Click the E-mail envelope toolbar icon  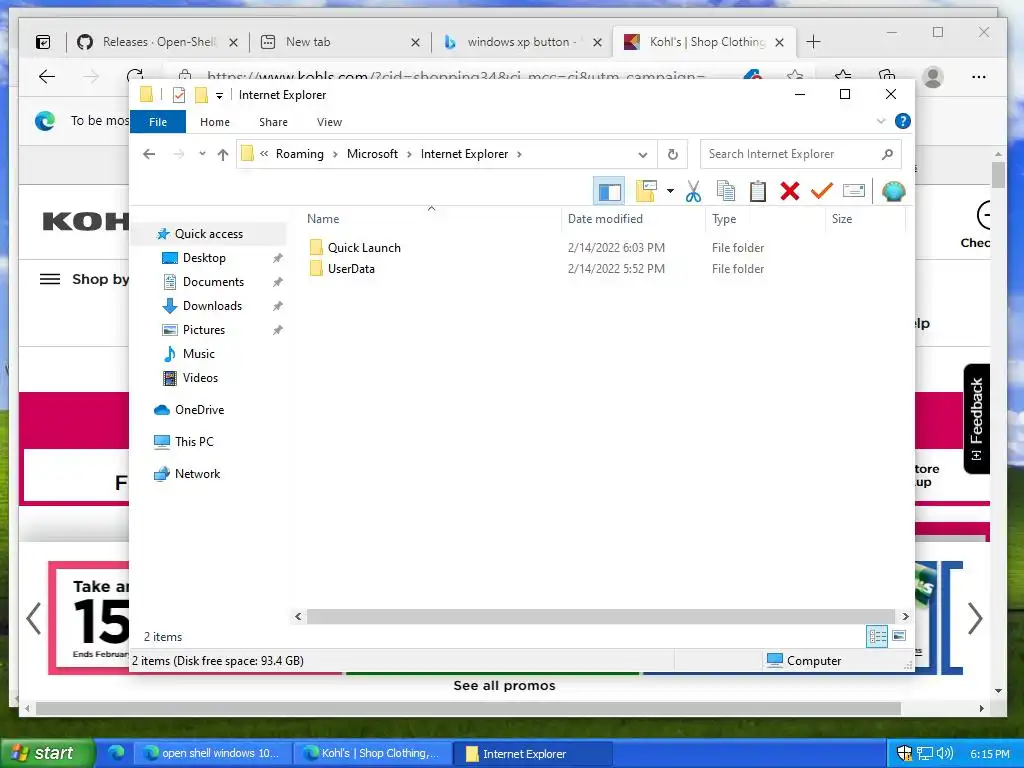(854, 191)
